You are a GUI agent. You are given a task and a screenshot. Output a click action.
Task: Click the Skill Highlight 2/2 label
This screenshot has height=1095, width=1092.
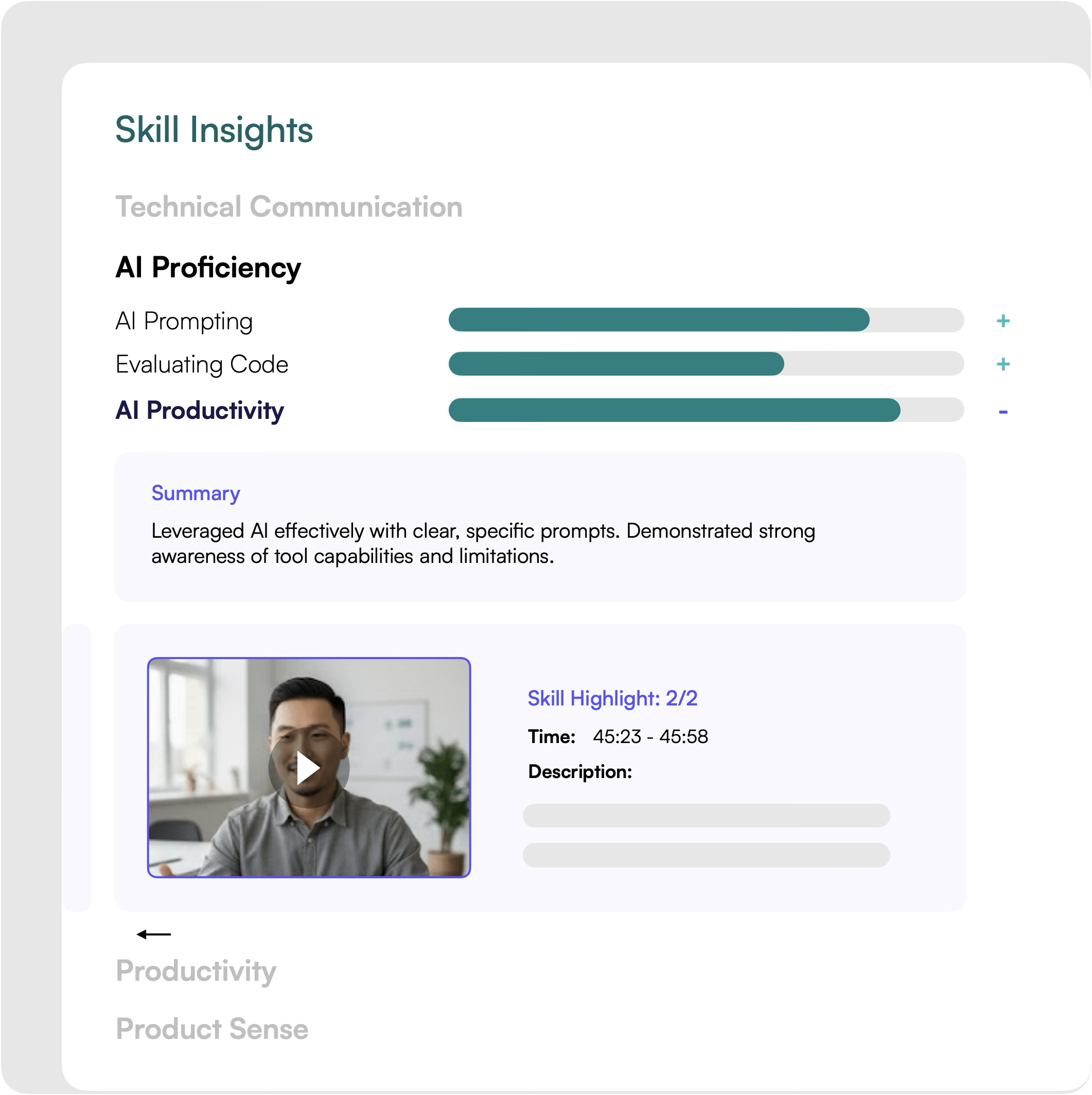(x=612, y=698)
